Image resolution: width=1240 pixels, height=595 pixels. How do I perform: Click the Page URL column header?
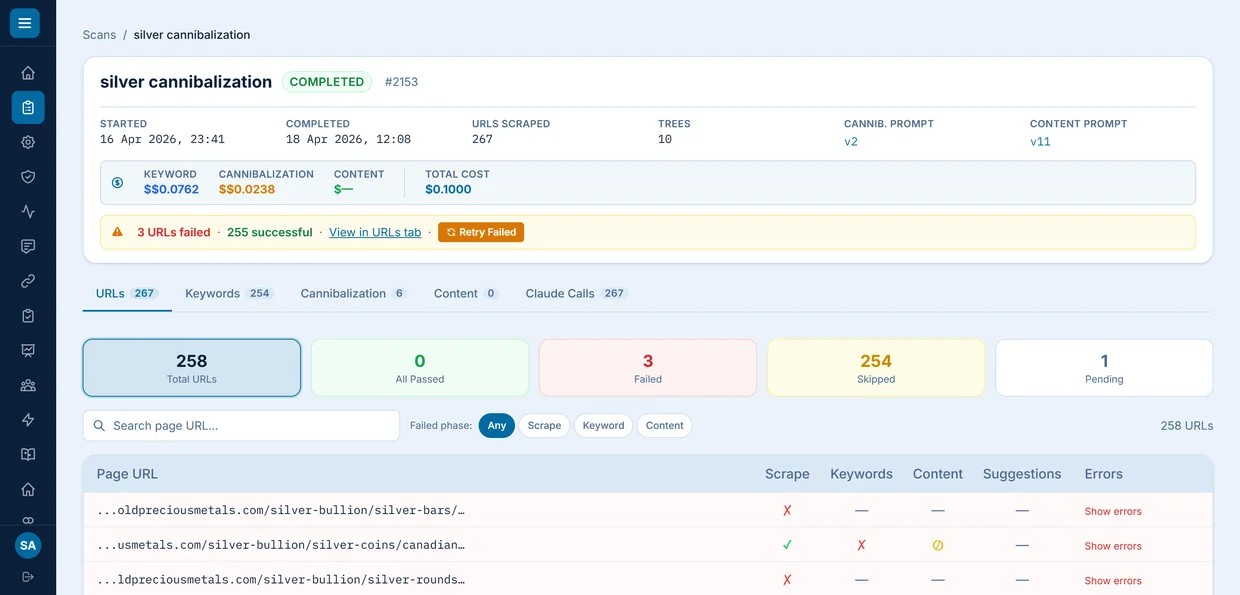pyautogui.click(x=127, y=474)
